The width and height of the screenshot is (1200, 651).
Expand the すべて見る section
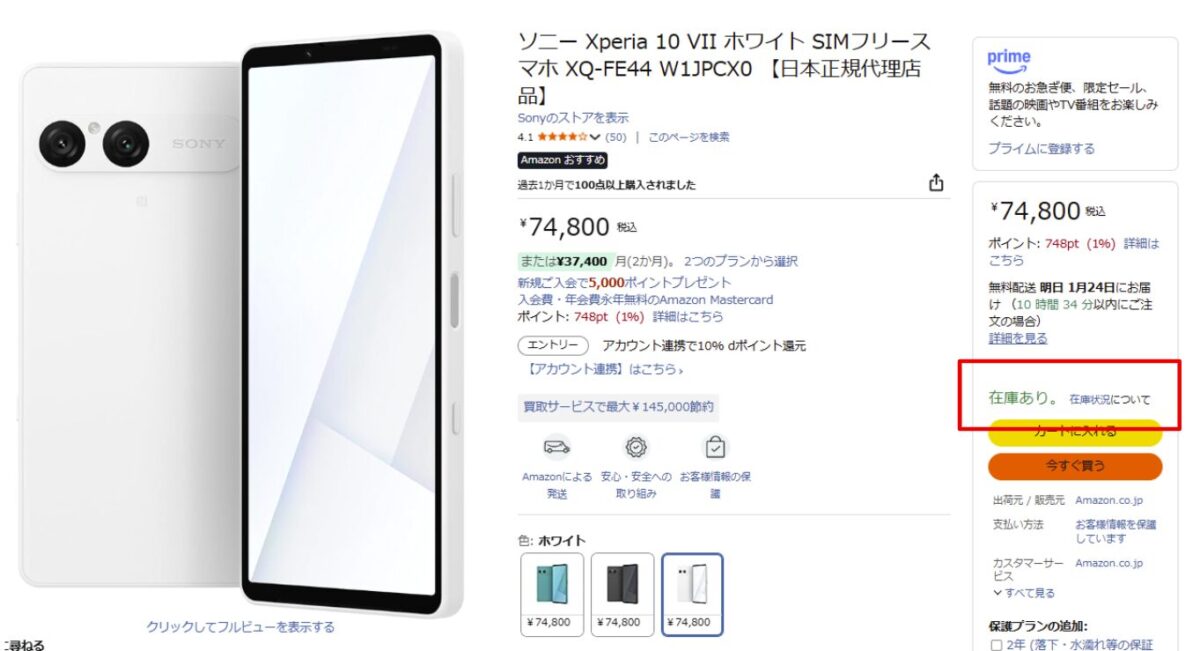(x=1024, y=593)
